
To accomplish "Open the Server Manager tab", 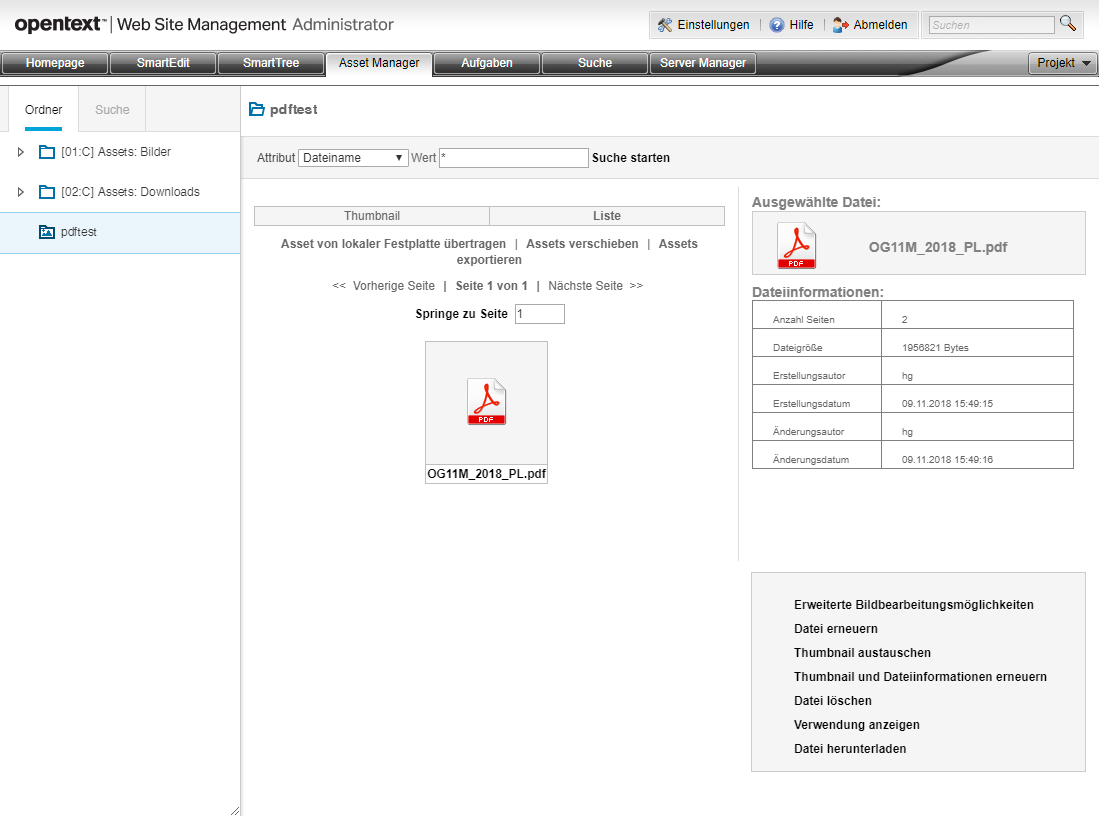I will click(x=702, y=63).
